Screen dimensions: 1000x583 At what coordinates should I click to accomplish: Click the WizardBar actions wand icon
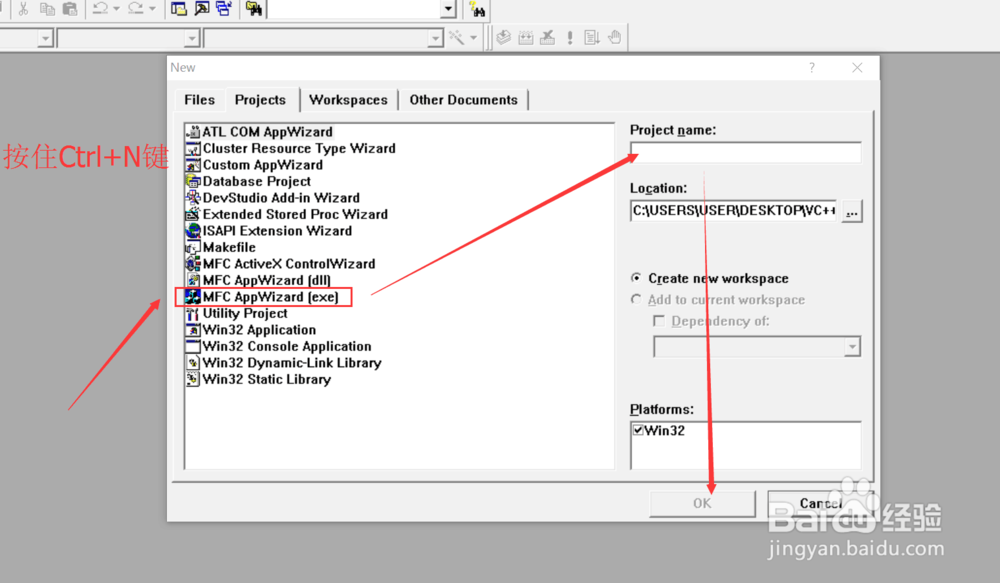tap(457, 38)
